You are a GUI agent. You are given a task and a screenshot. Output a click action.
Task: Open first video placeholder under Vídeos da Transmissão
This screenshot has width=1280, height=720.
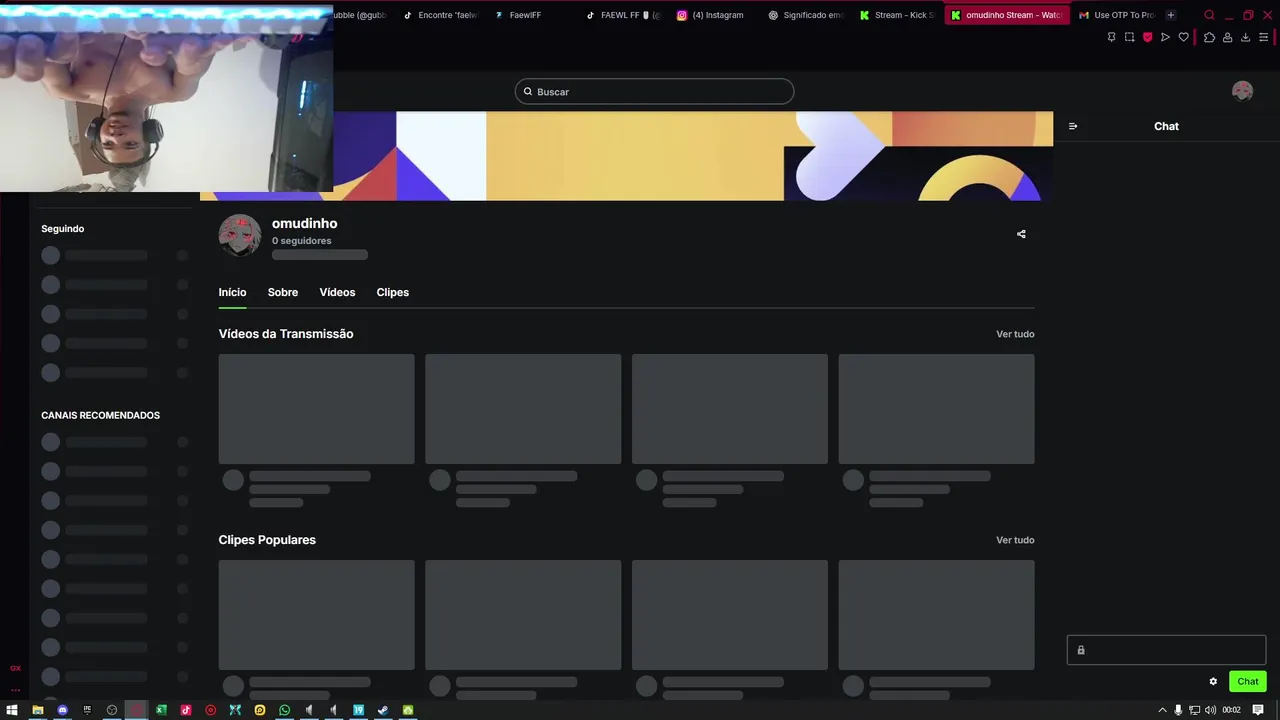pyautogui.click(x=316, y=409)
